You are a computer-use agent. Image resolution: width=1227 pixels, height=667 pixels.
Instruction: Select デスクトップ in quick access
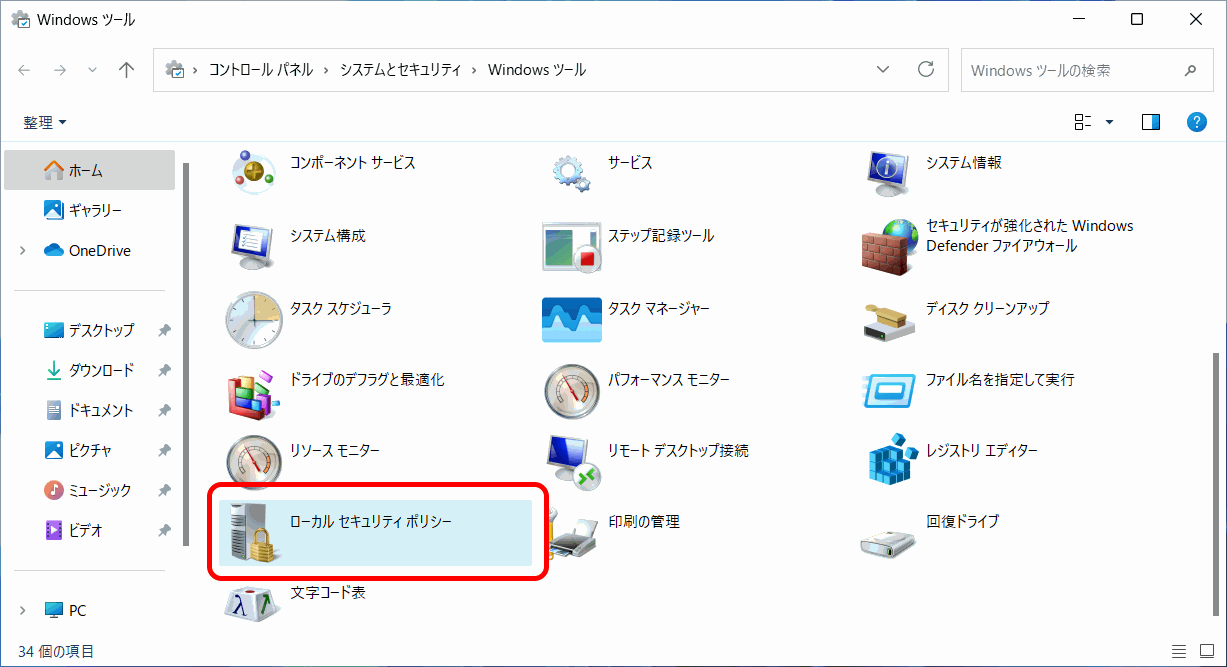pos(90,330)
